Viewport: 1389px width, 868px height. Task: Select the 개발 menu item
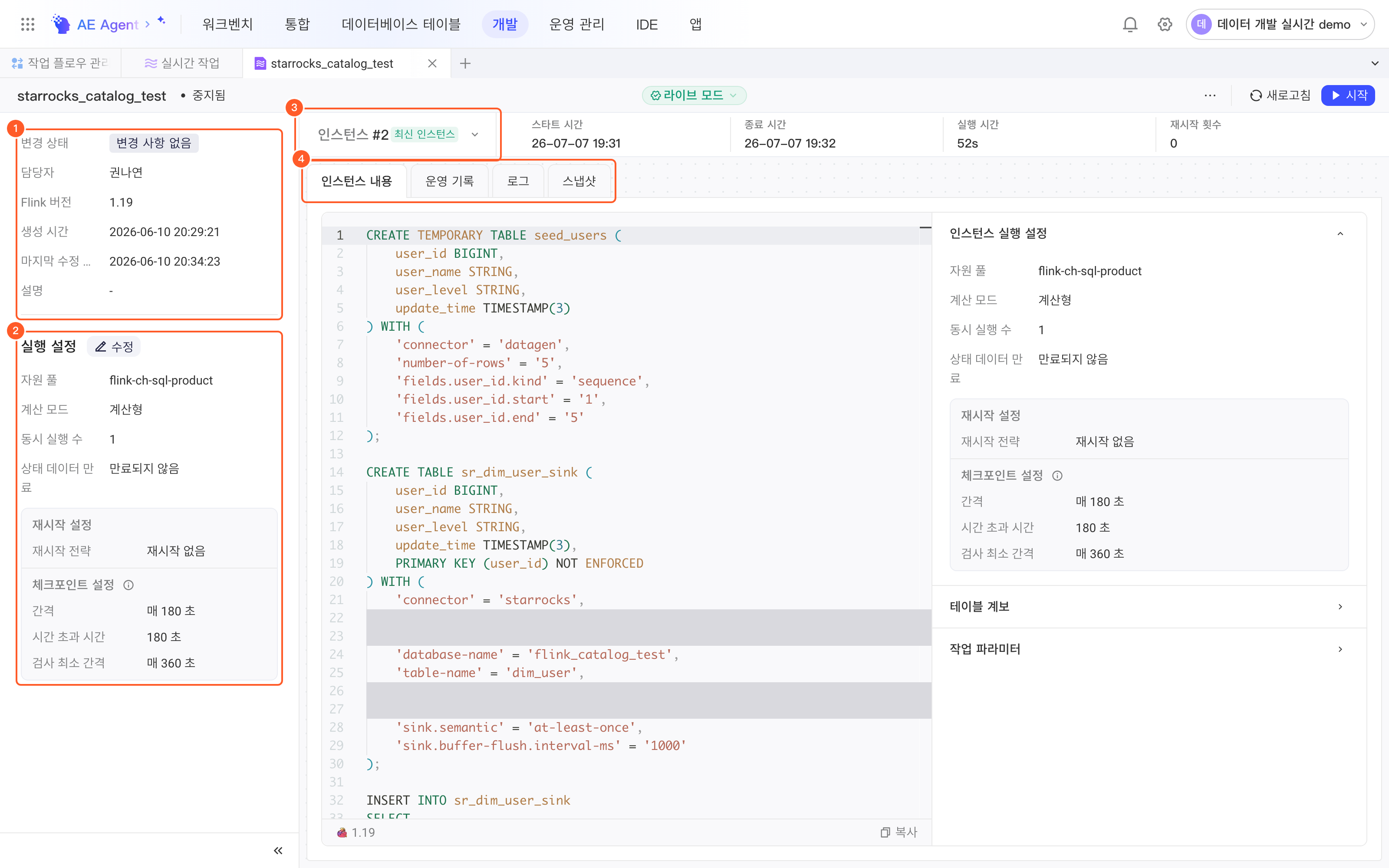[x=504, y=24]
